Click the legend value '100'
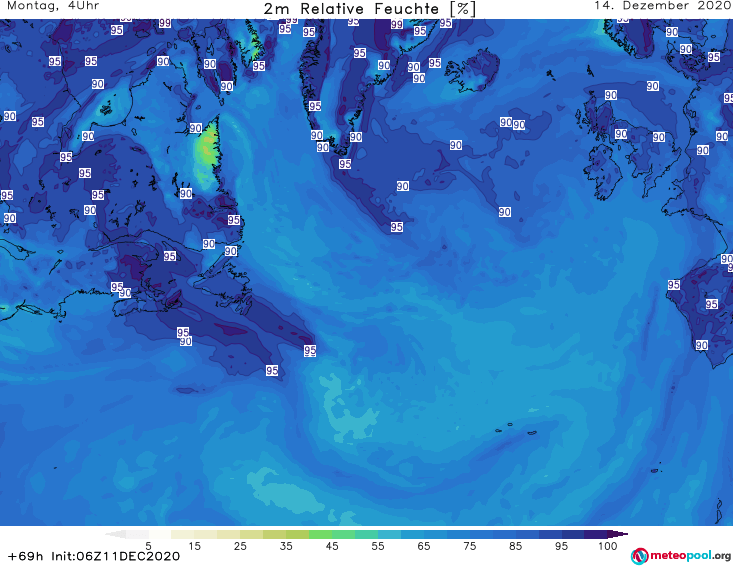The width and height of the screenshot is (733, 566). click(608, 546)
